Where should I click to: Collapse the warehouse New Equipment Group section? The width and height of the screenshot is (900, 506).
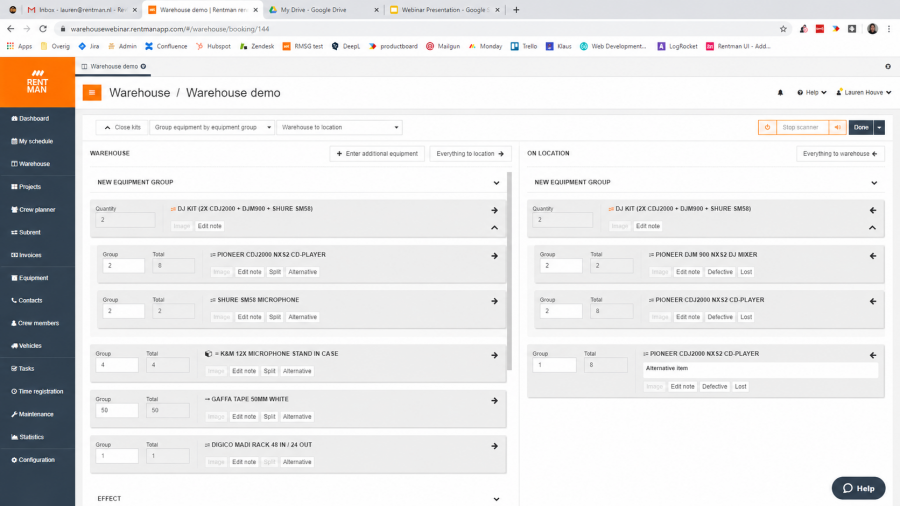click(x=496, y=183)
